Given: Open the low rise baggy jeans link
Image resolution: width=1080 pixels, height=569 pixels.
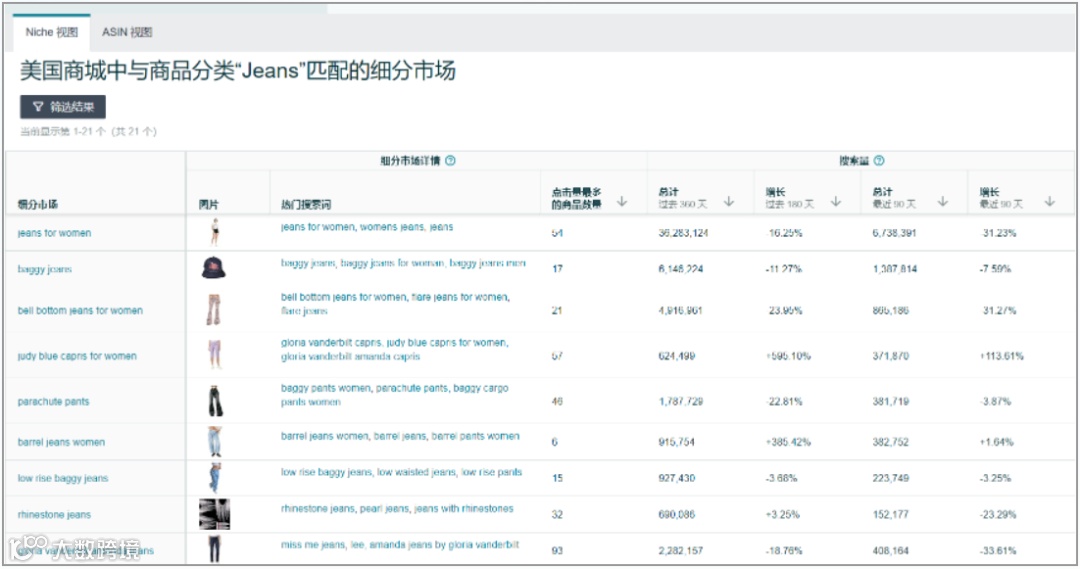Looking at the screenshot, I should click(63, 478).
